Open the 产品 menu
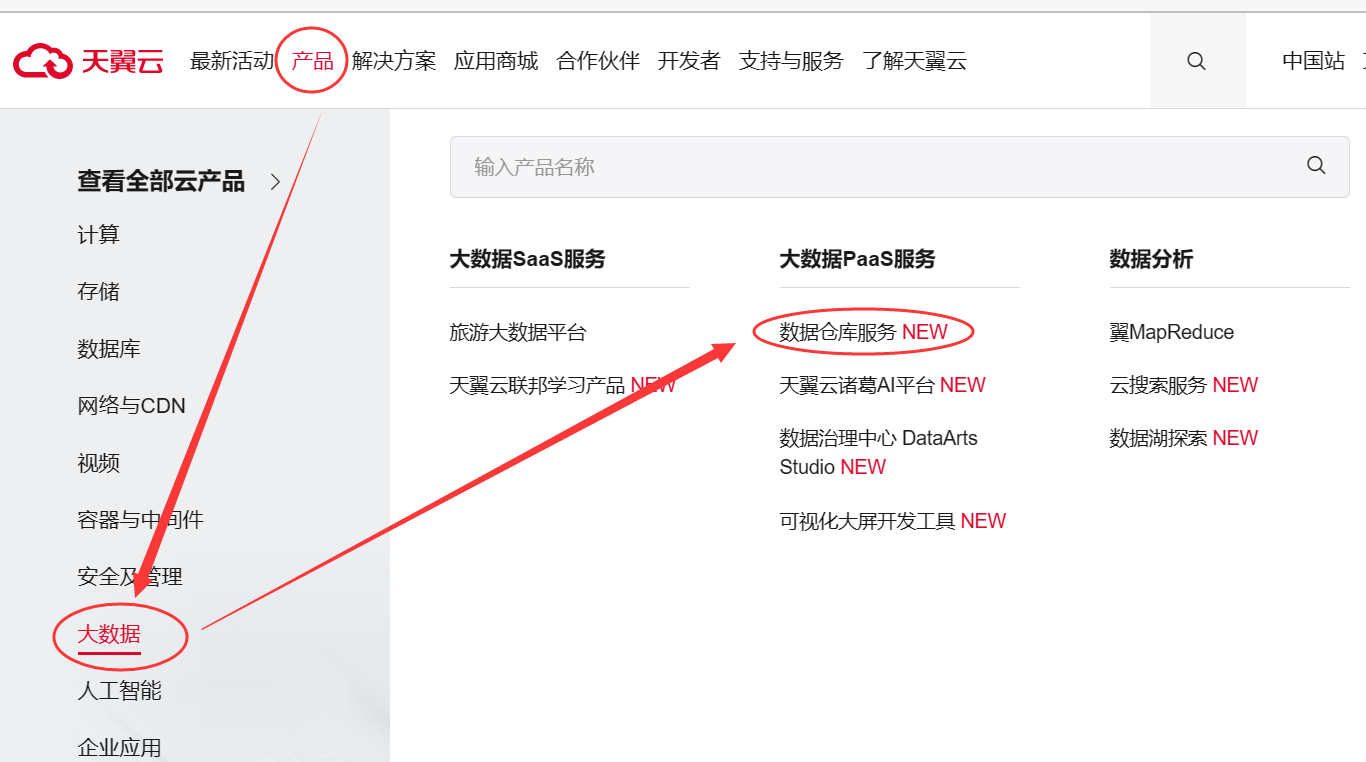1366x762 pixels. coord(312,61)
